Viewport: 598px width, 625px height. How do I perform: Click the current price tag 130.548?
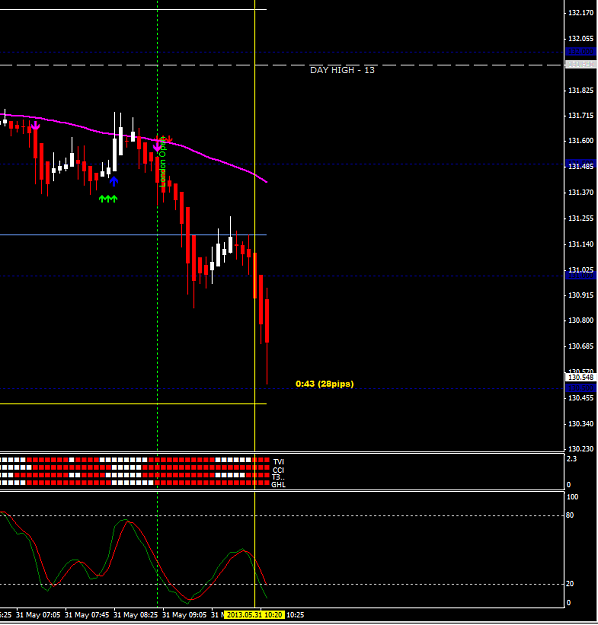click(581, 377)
